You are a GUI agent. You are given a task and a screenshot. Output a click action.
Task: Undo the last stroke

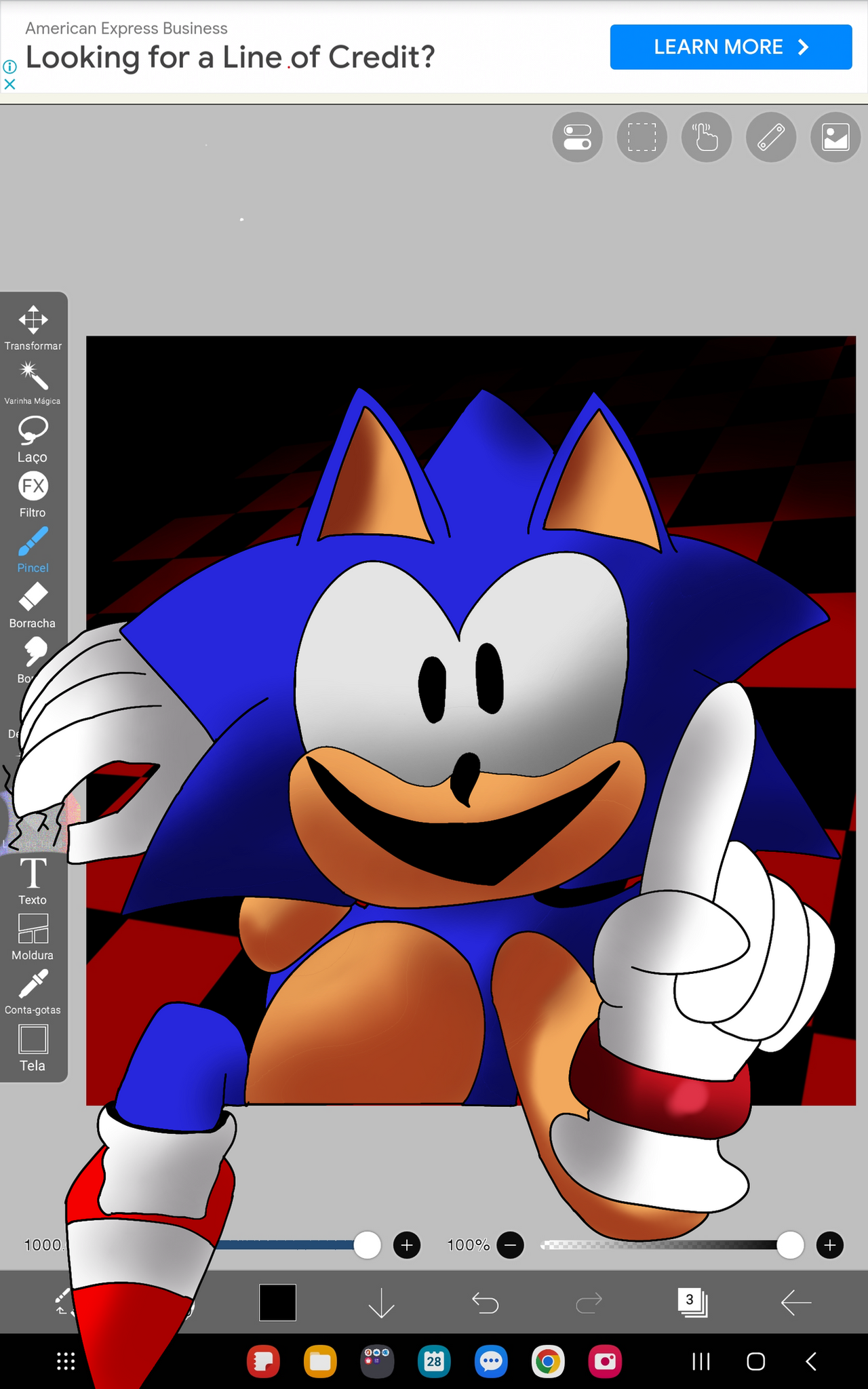(x=485, y=1302)
